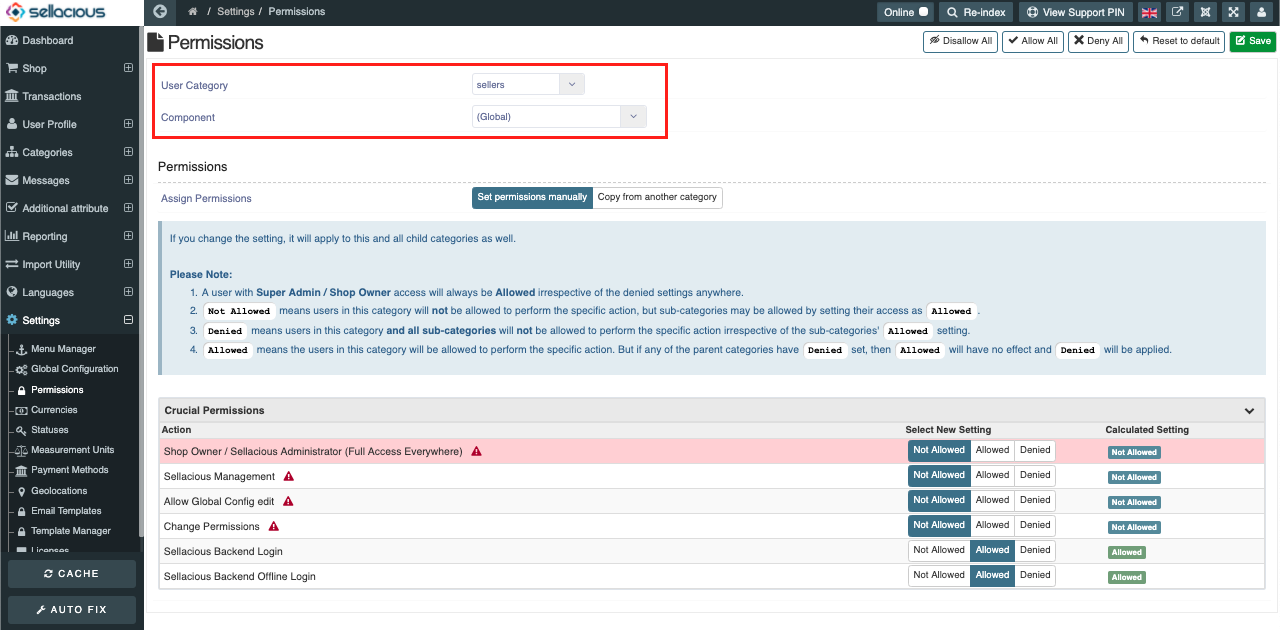This screenshot has height=630, width=1280.
Task: Expand the Categories menu plus icon
Action: [128, 152]
